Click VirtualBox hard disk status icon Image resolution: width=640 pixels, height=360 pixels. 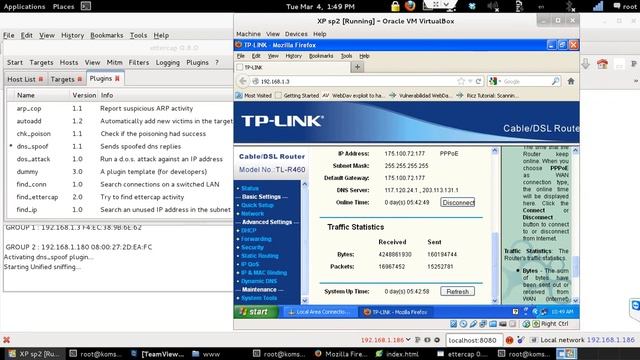point(453,324)
